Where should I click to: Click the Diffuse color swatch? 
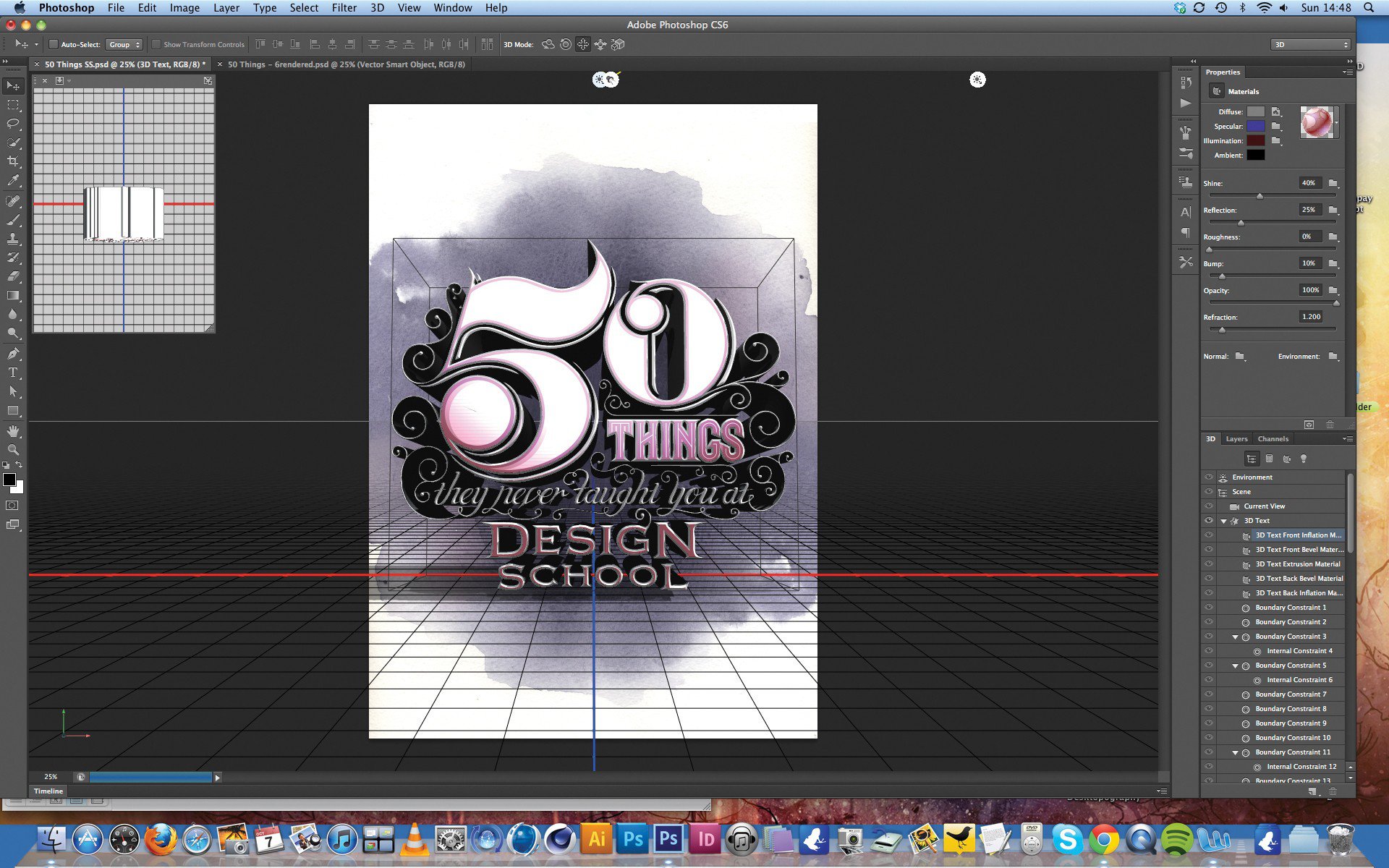(1254, 111)
